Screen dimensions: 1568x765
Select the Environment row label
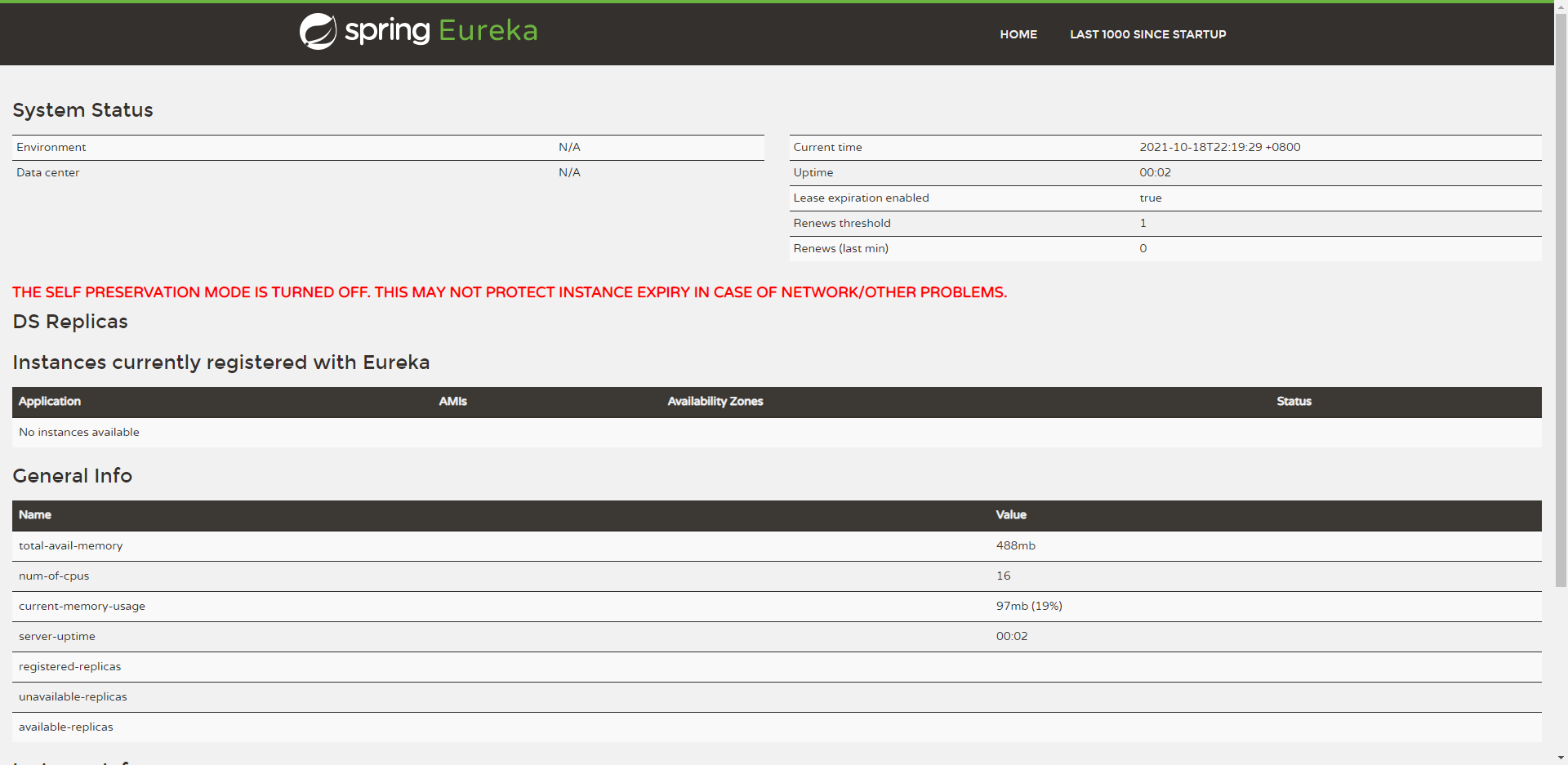(51, 147)
